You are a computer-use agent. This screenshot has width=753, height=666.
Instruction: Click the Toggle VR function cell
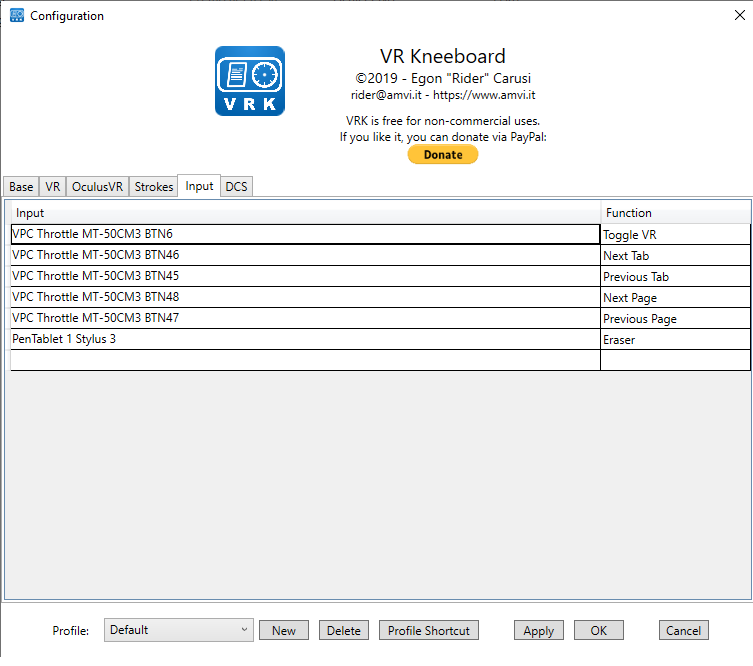pos(675,234)
